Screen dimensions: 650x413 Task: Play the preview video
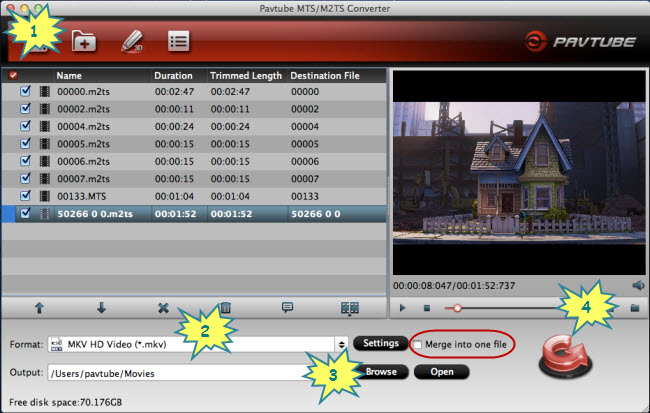tap(402, 308)
